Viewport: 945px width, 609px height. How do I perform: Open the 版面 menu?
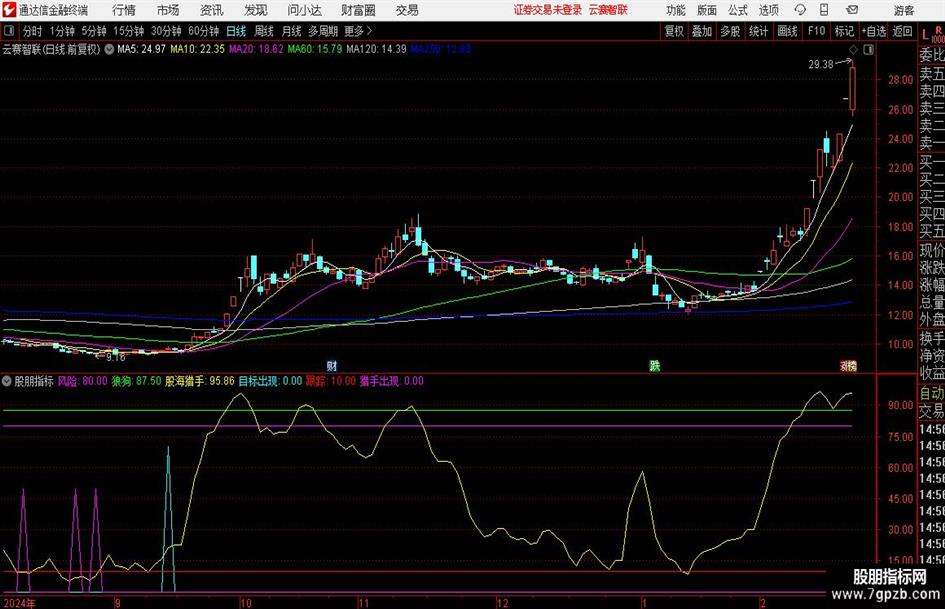707,10
